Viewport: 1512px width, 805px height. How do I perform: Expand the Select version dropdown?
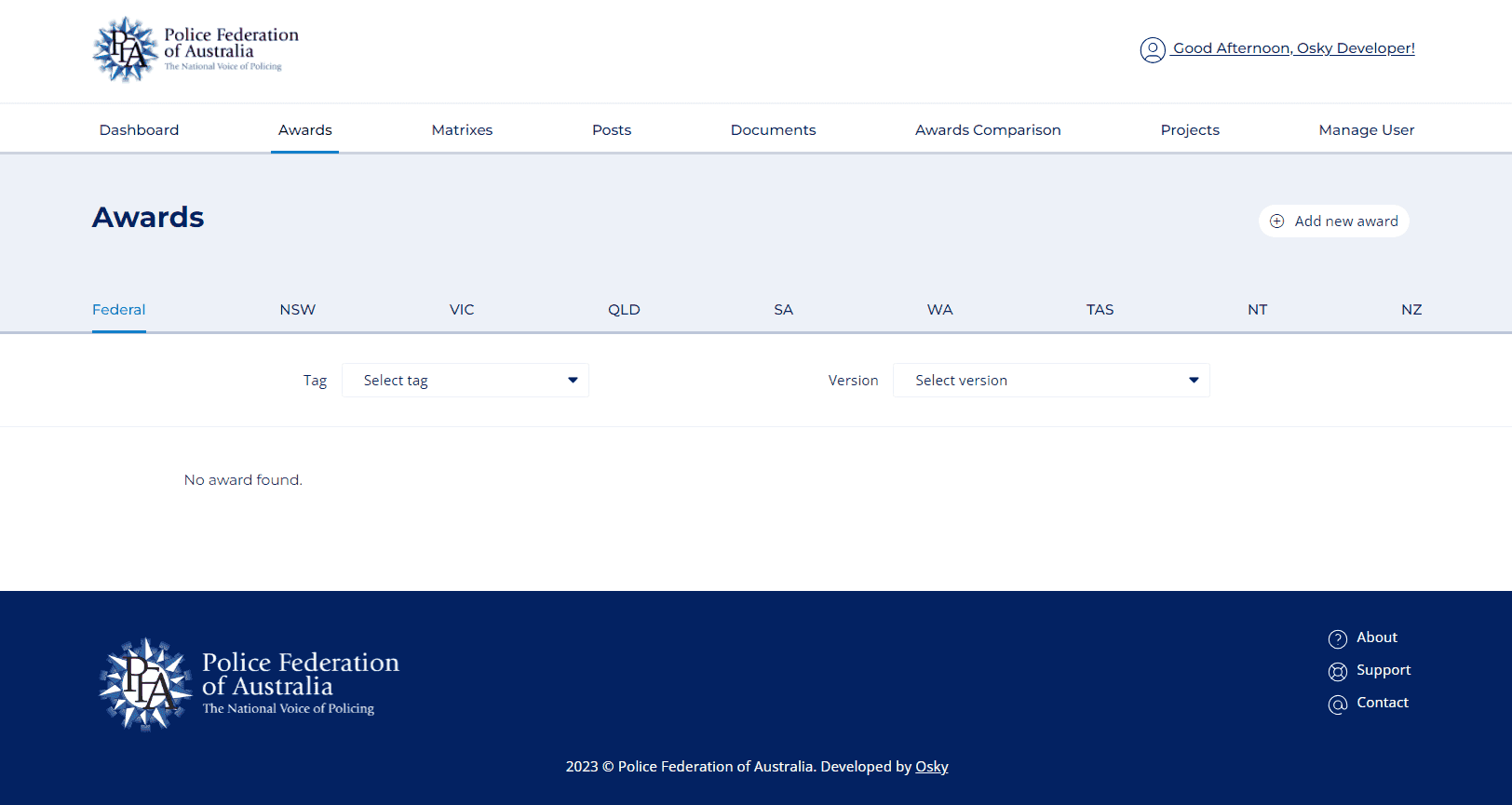pyautogui.click(x=1050, y=381)
